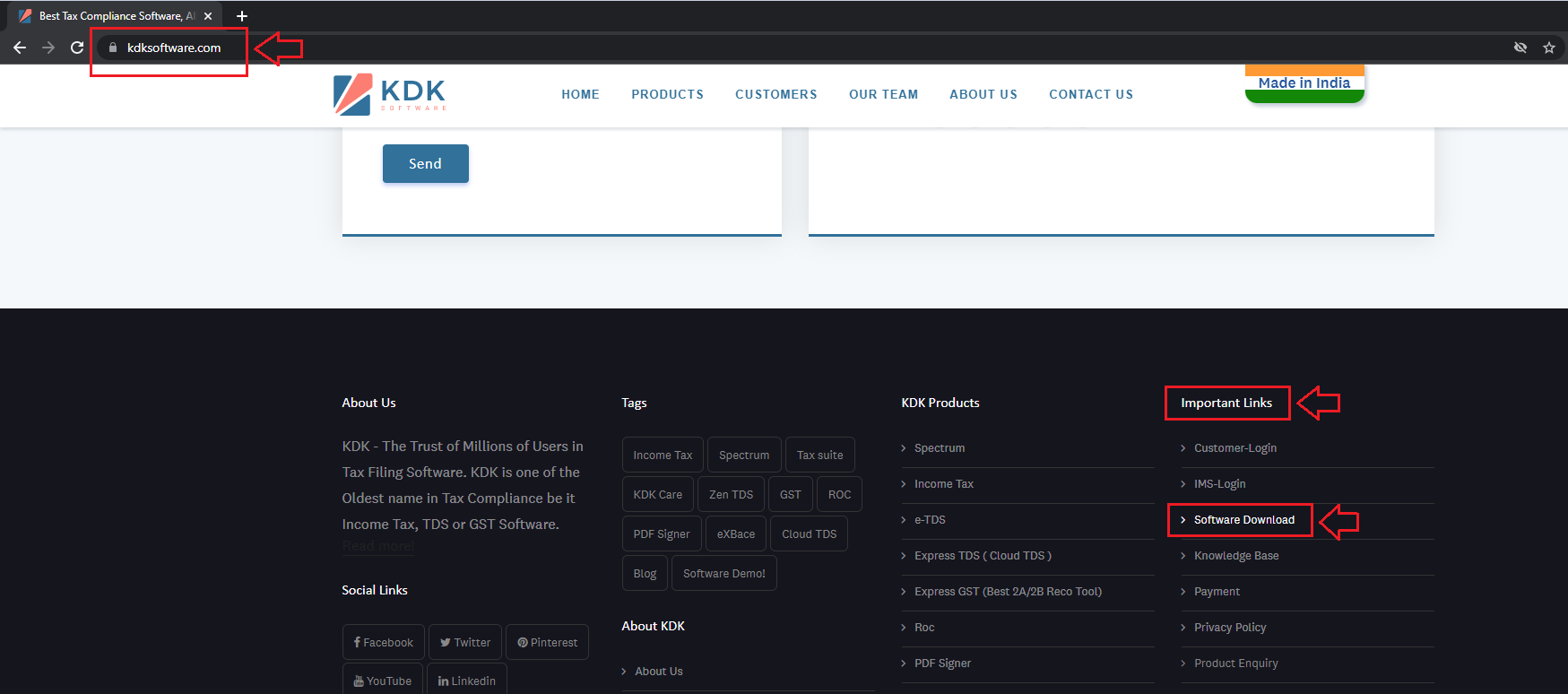The height and width of the screenshot is (694, 1568).
Task: Click the KDK Care tag
Action: (x=658, y=494)
